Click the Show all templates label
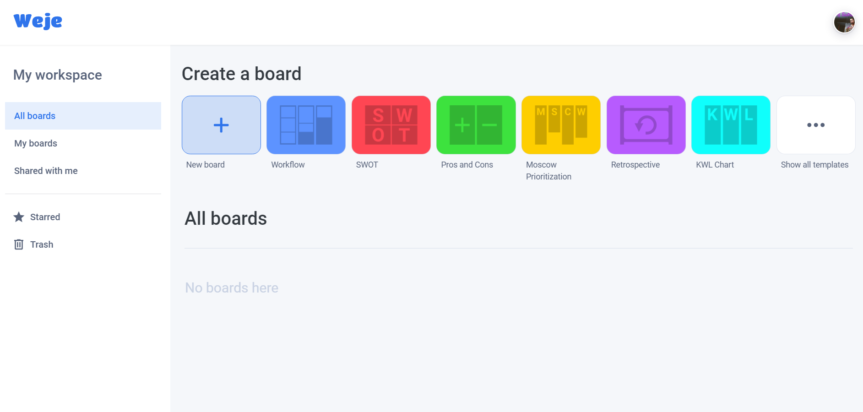This screenshot has width=863, height=412. (x=815, y=164)
